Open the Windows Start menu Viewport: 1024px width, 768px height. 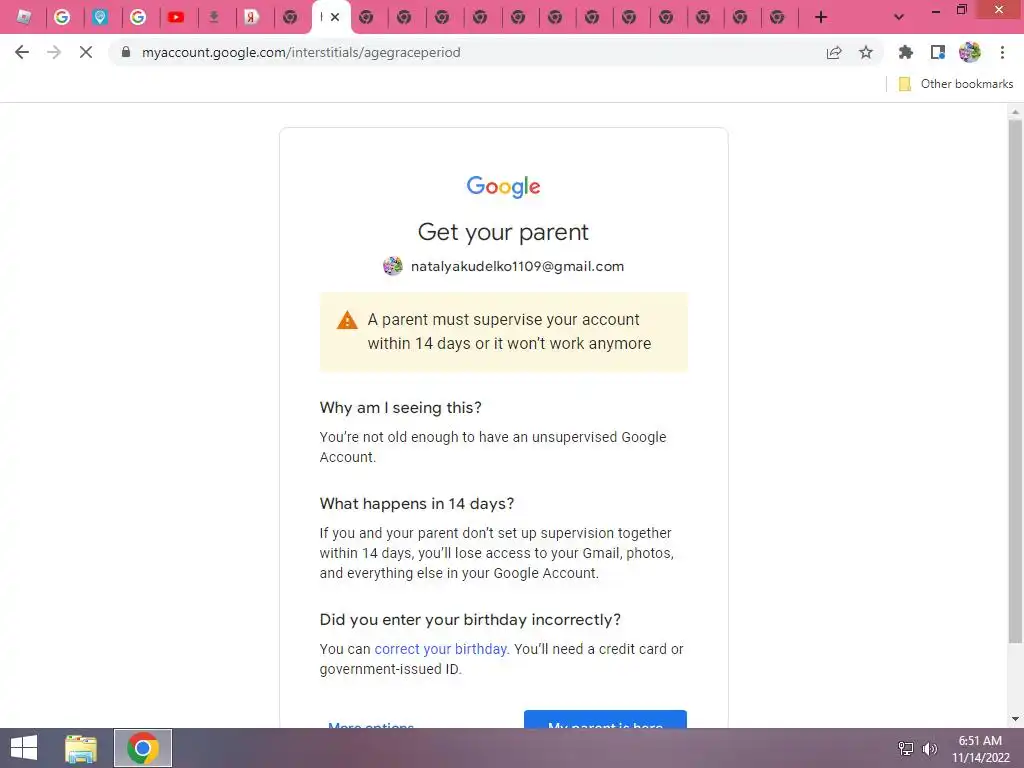(x=24, y=748)
